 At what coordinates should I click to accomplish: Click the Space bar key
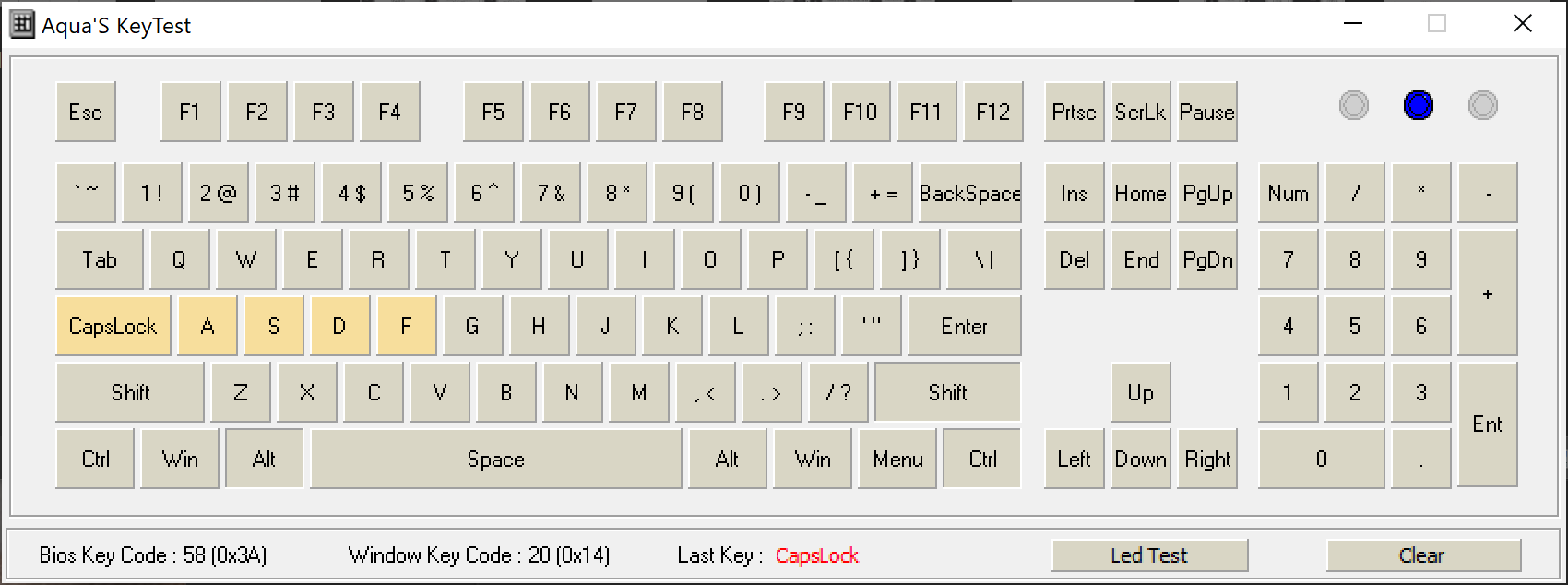coord(495,459)
